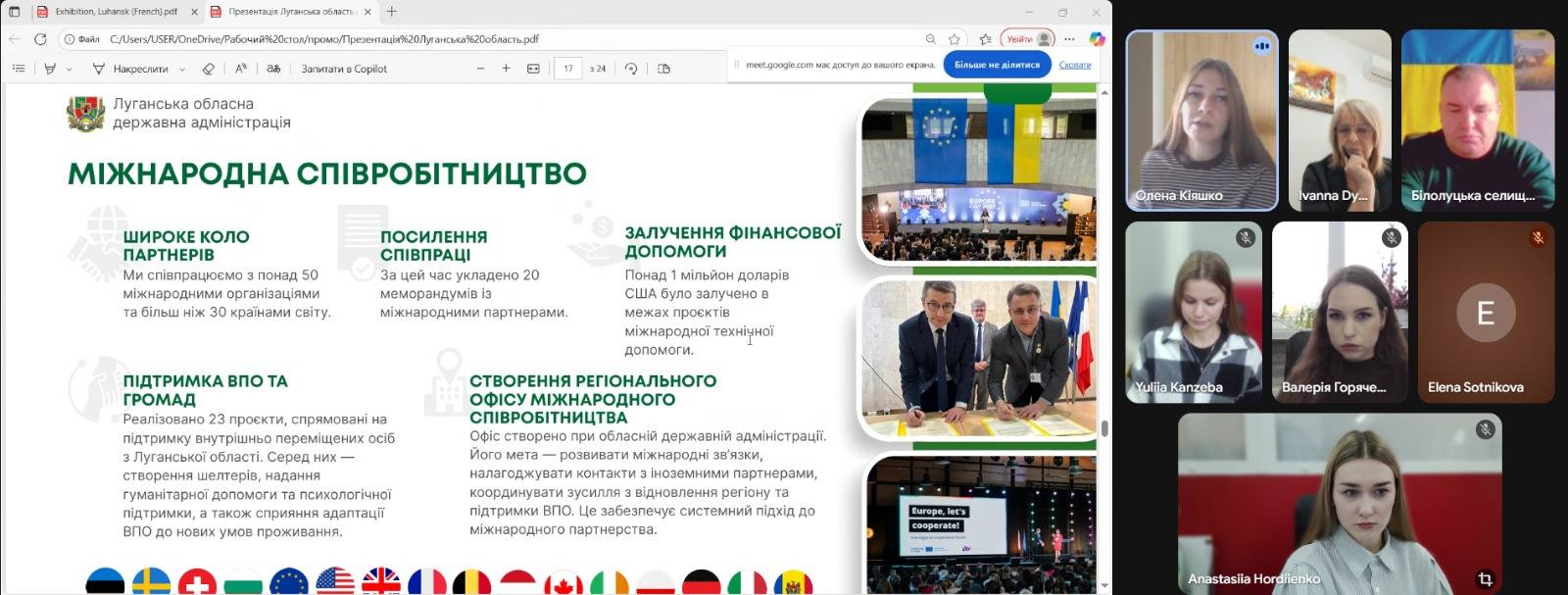The width and height of the screenshot is (1568, 595).
Task: Click Запитати в Copilot button
Action: tap(344, 69)
